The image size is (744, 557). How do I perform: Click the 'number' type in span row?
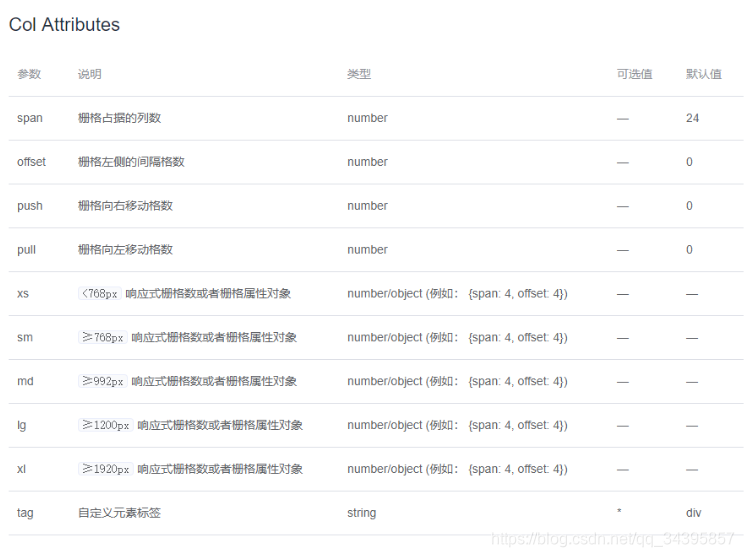(x=367, y=118)
